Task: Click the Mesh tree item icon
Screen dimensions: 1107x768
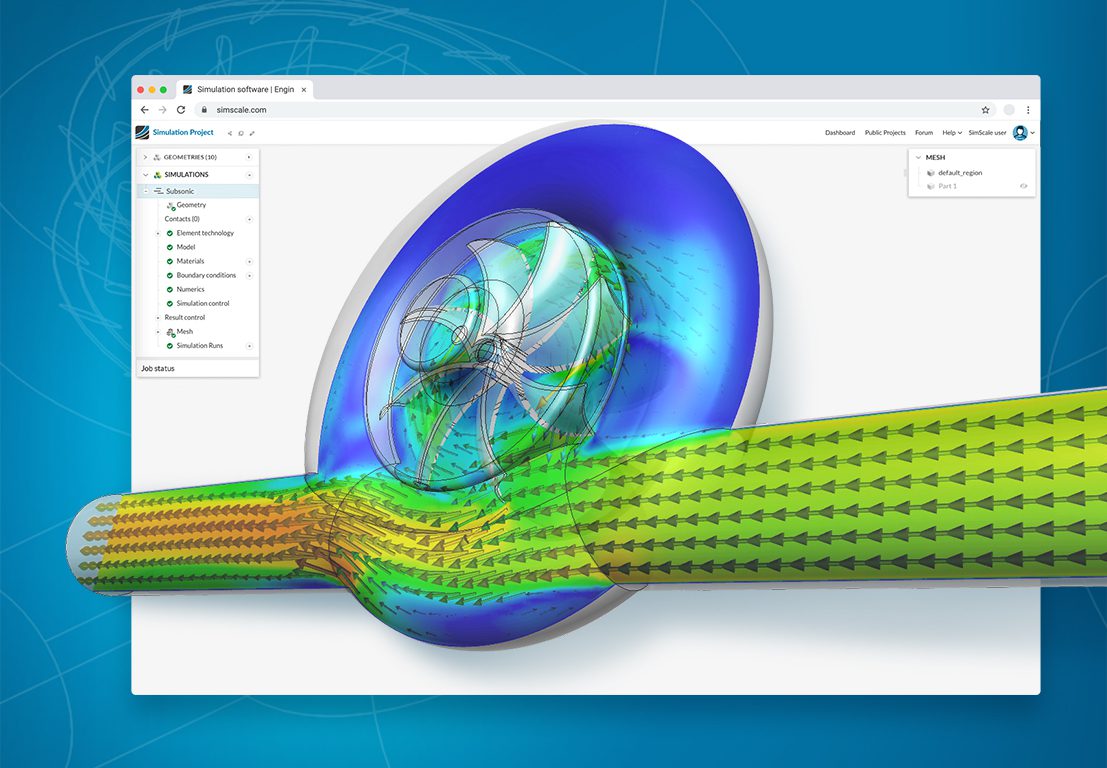Action: point(170,332)
